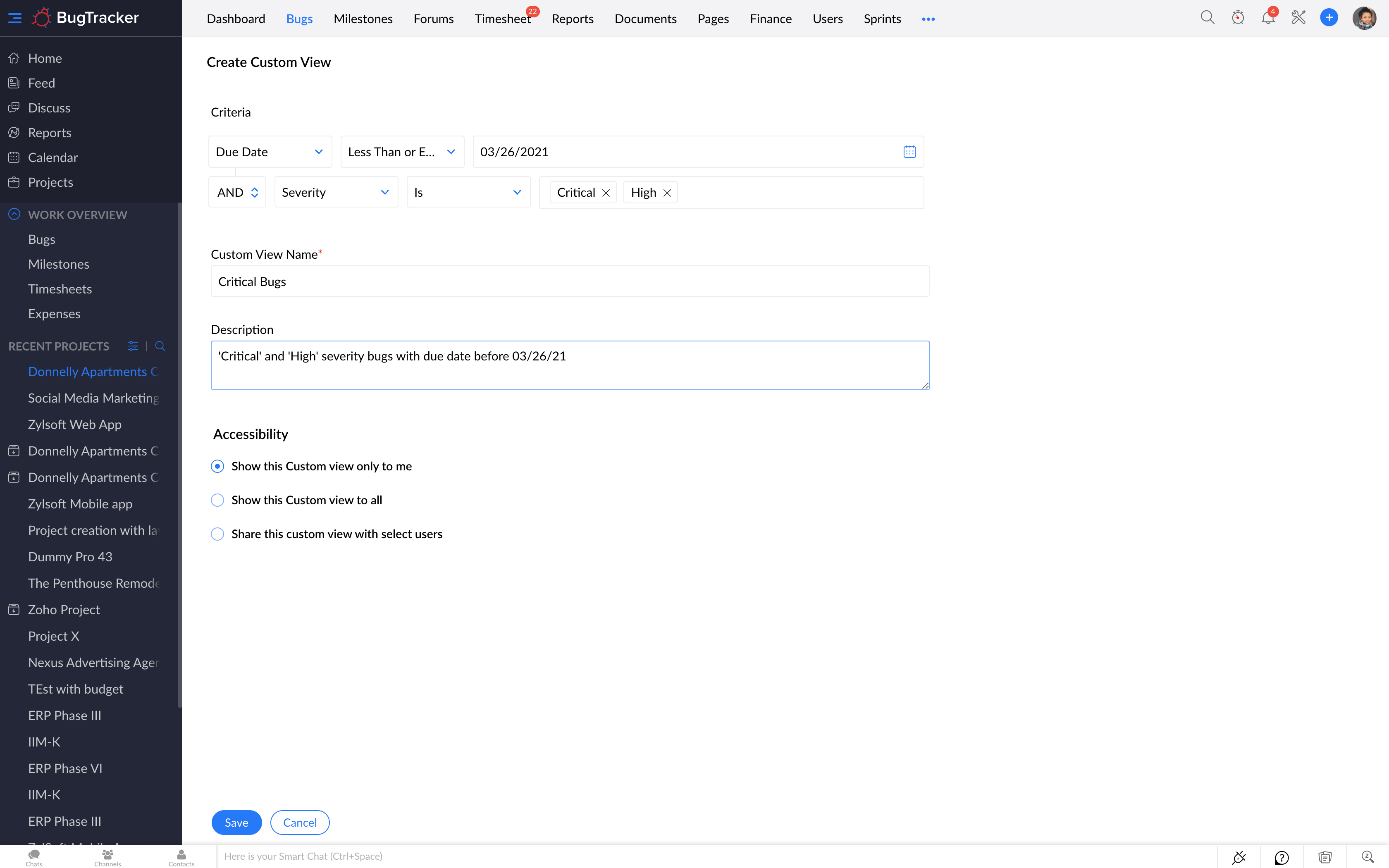Collapse the Work Overview section
Image resolution: width=1389 pixels, height=868 pixels.
(14, 214)
